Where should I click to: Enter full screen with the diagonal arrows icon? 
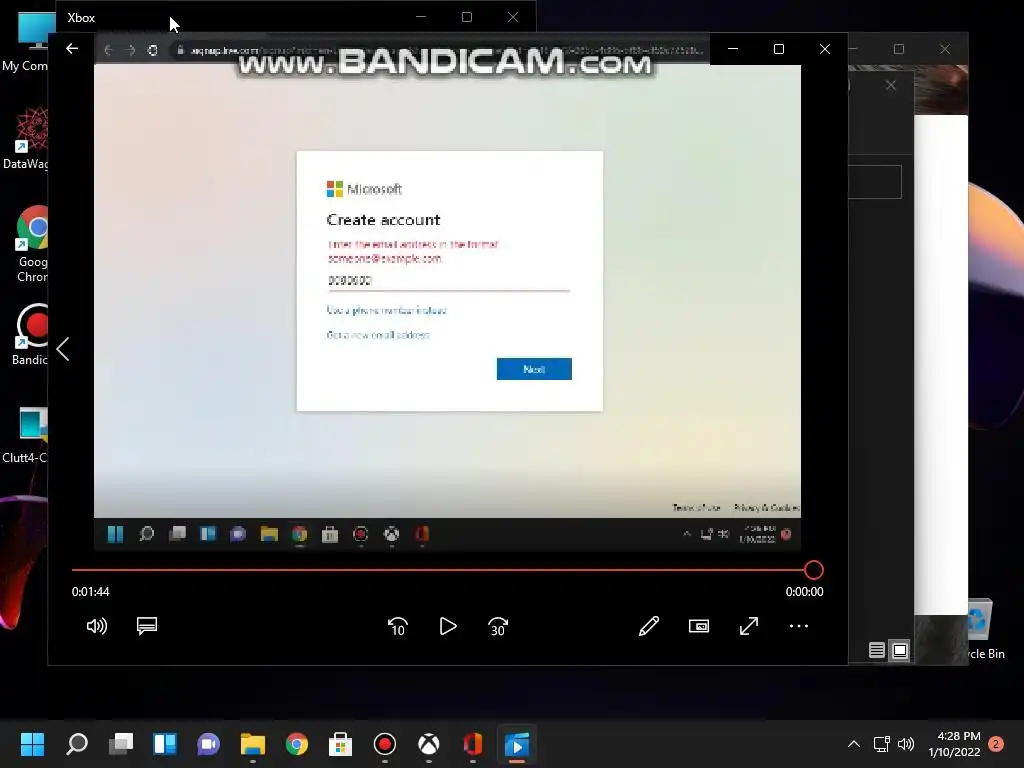(x=749, y=626)
